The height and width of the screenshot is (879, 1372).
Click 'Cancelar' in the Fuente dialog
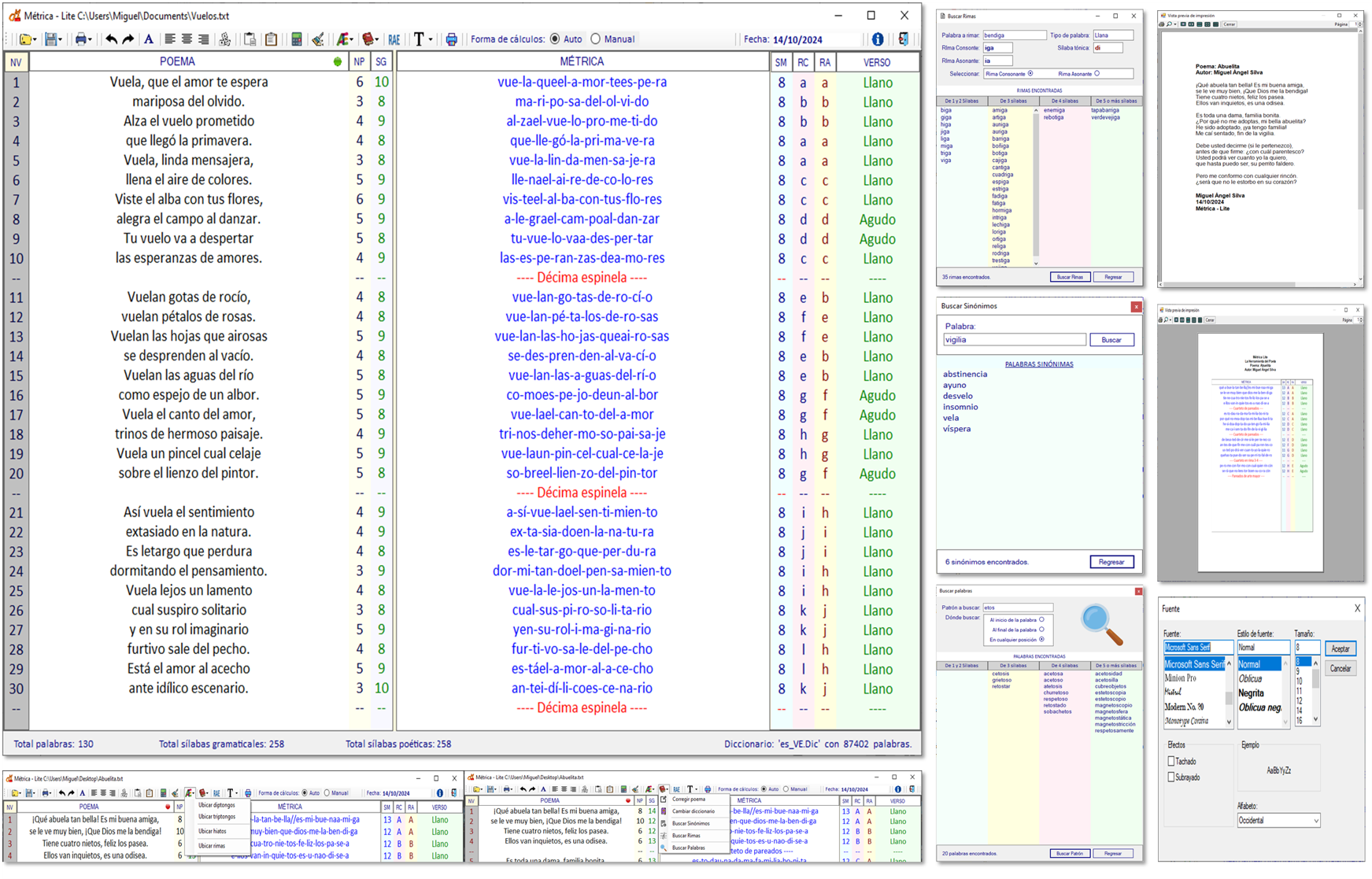1341,669
